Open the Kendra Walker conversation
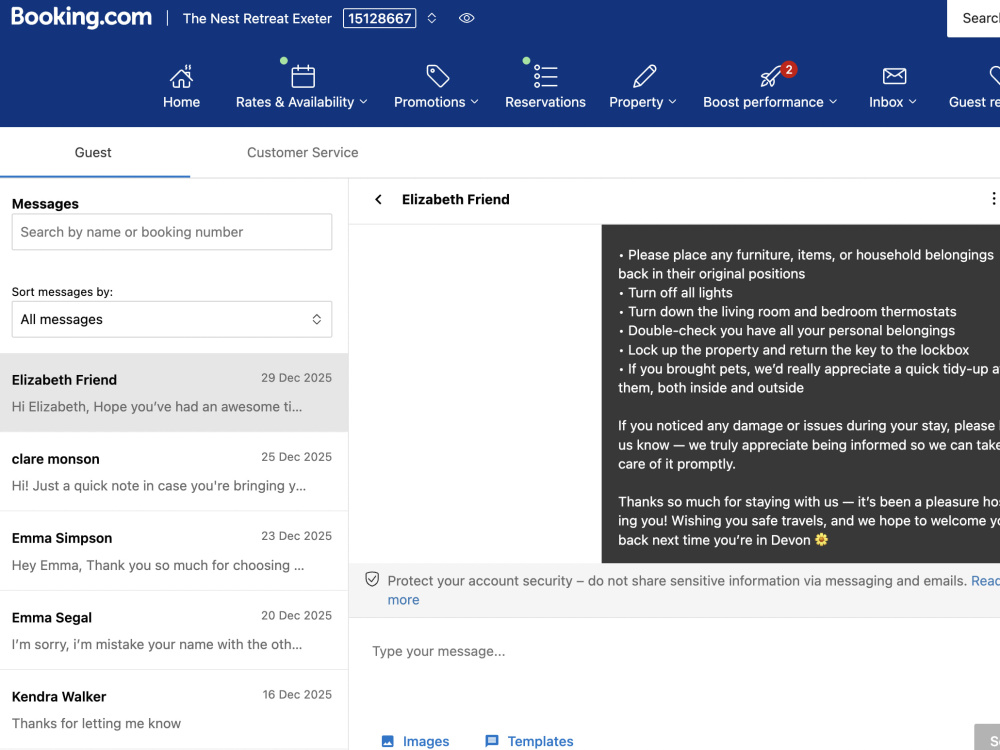This screenshot has height=750, width=1000. pos(174,709)
